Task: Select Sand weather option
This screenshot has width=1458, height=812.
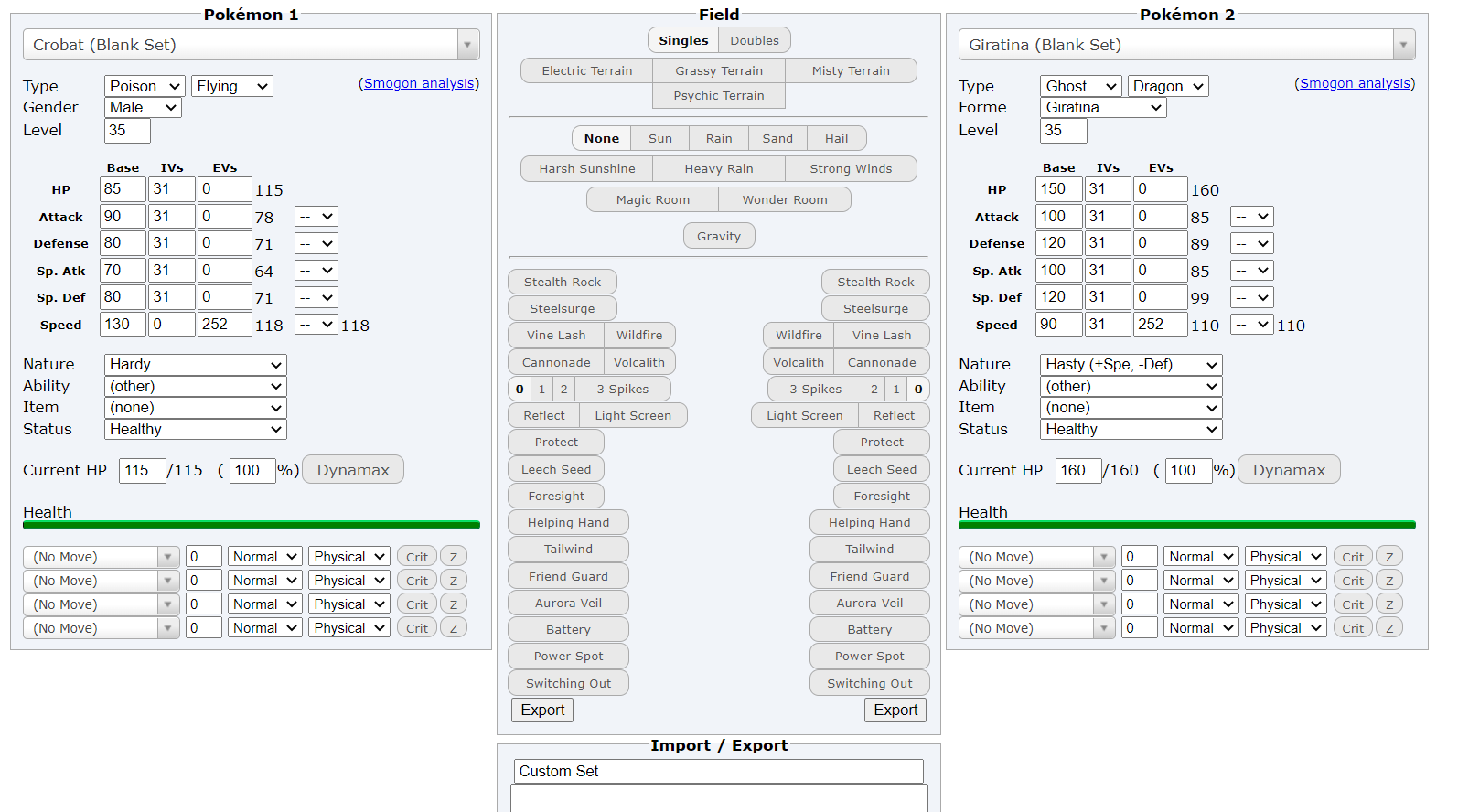Action: (777, 138)
